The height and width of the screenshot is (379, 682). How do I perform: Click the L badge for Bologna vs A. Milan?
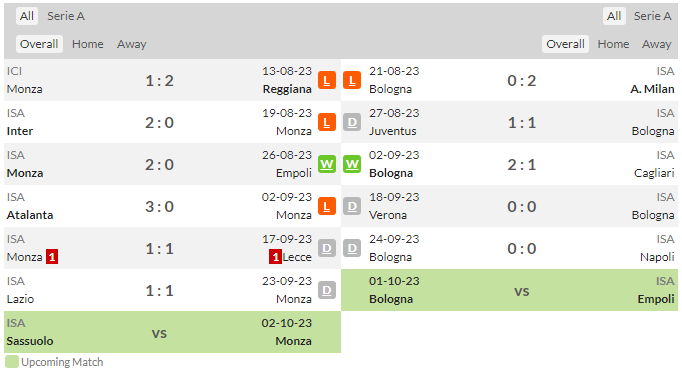352,80
